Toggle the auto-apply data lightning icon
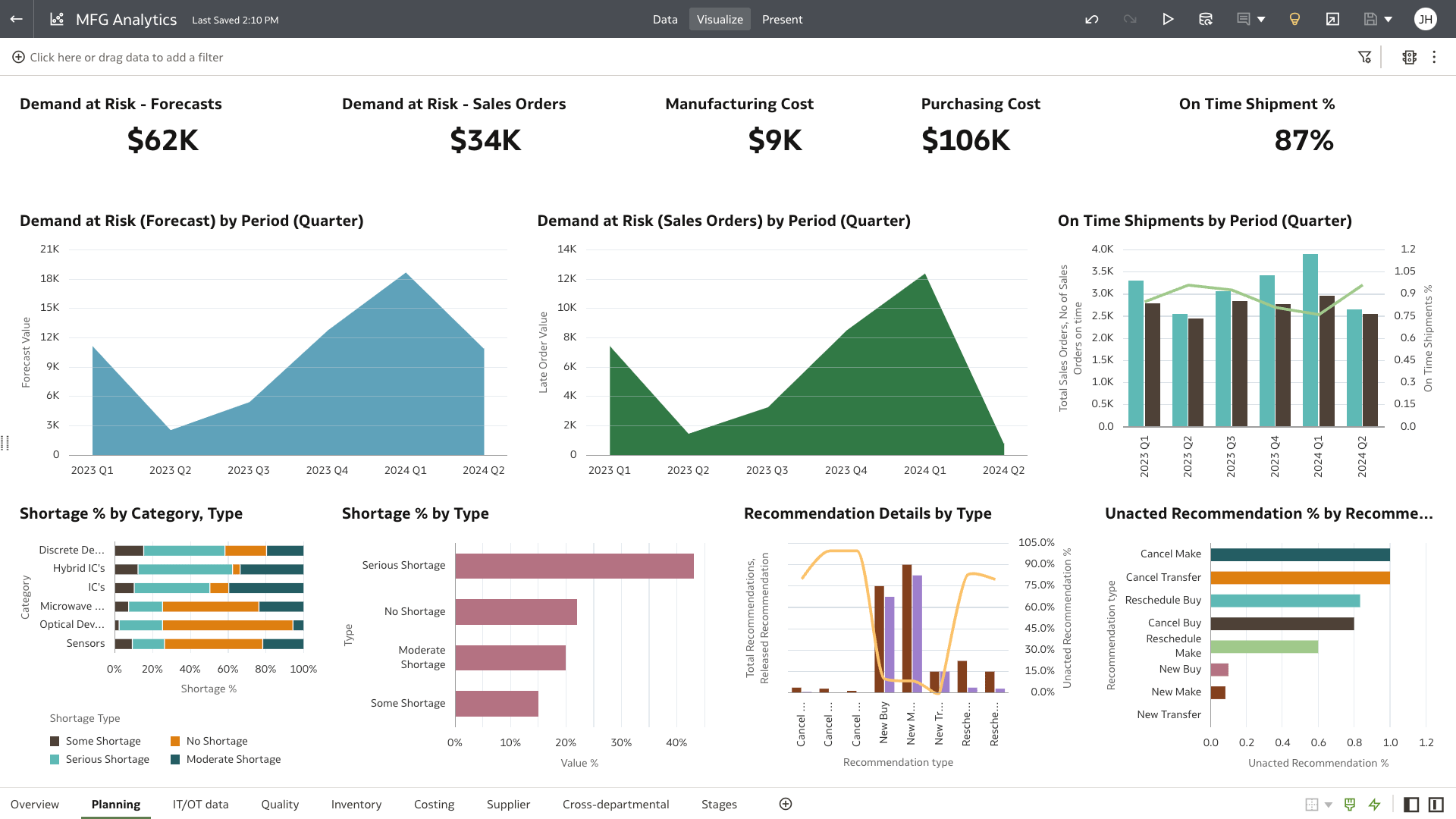The height and width of the screenshot is (819, 1456). (x=1374, y=804)
